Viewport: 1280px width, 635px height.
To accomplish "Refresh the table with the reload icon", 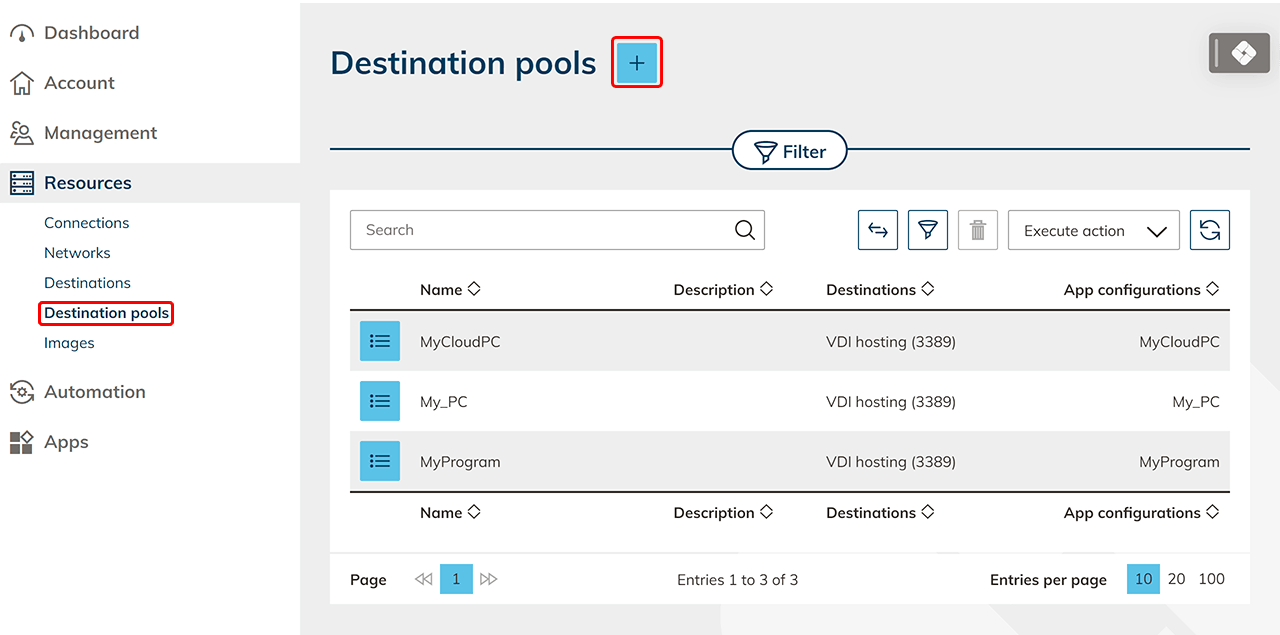I will coord(1209,230).
